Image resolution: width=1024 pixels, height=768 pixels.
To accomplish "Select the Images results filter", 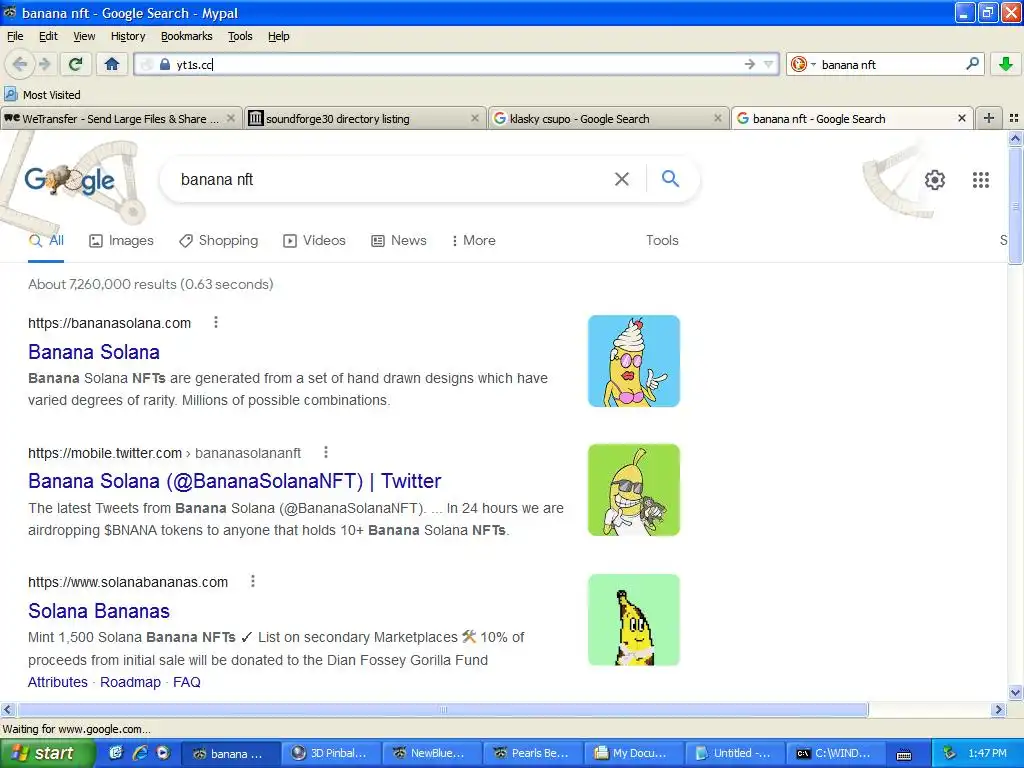I will (121, 240).
